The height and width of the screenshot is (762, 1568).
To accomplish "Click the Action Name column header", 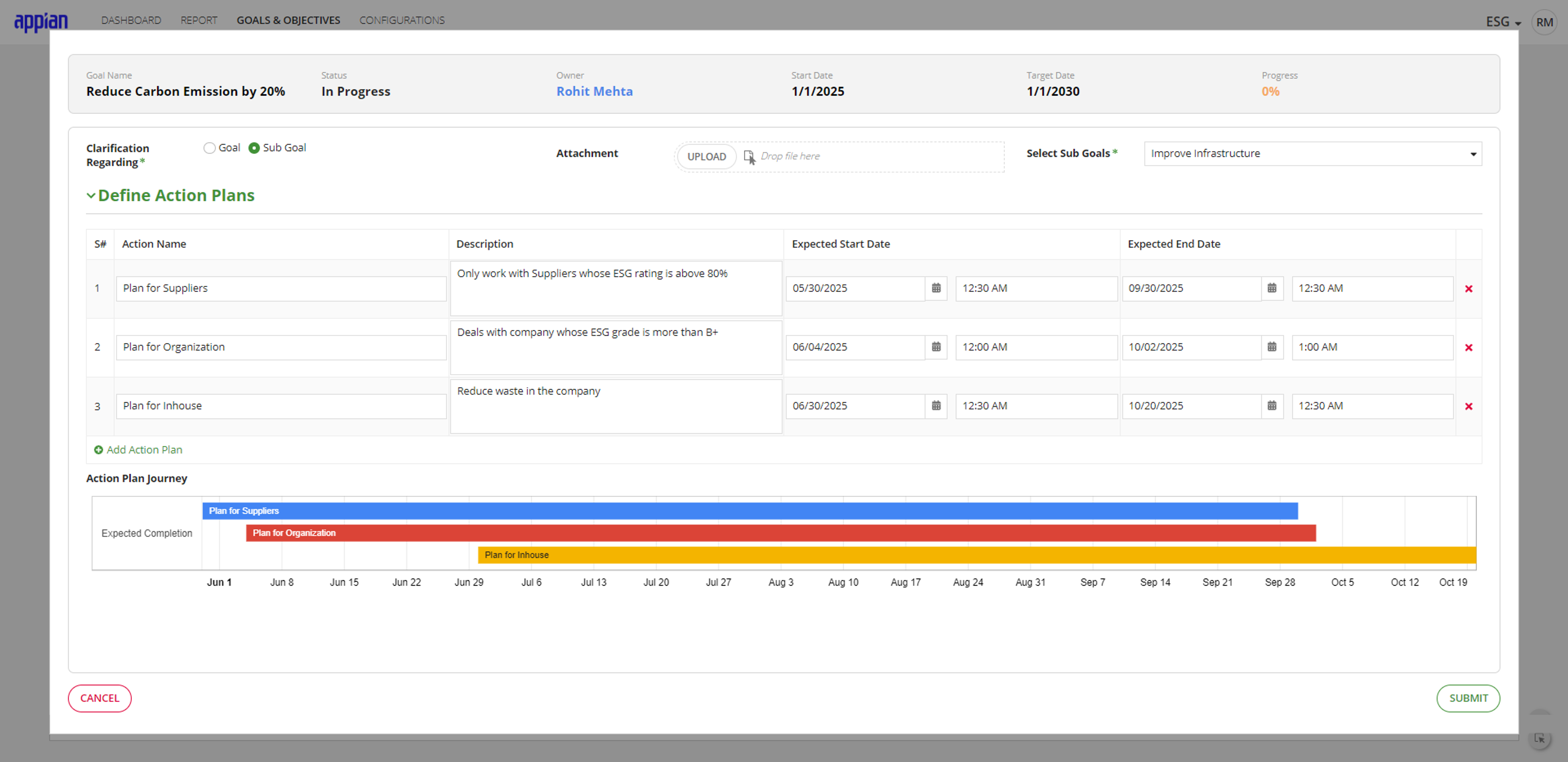I will (154, 244).
